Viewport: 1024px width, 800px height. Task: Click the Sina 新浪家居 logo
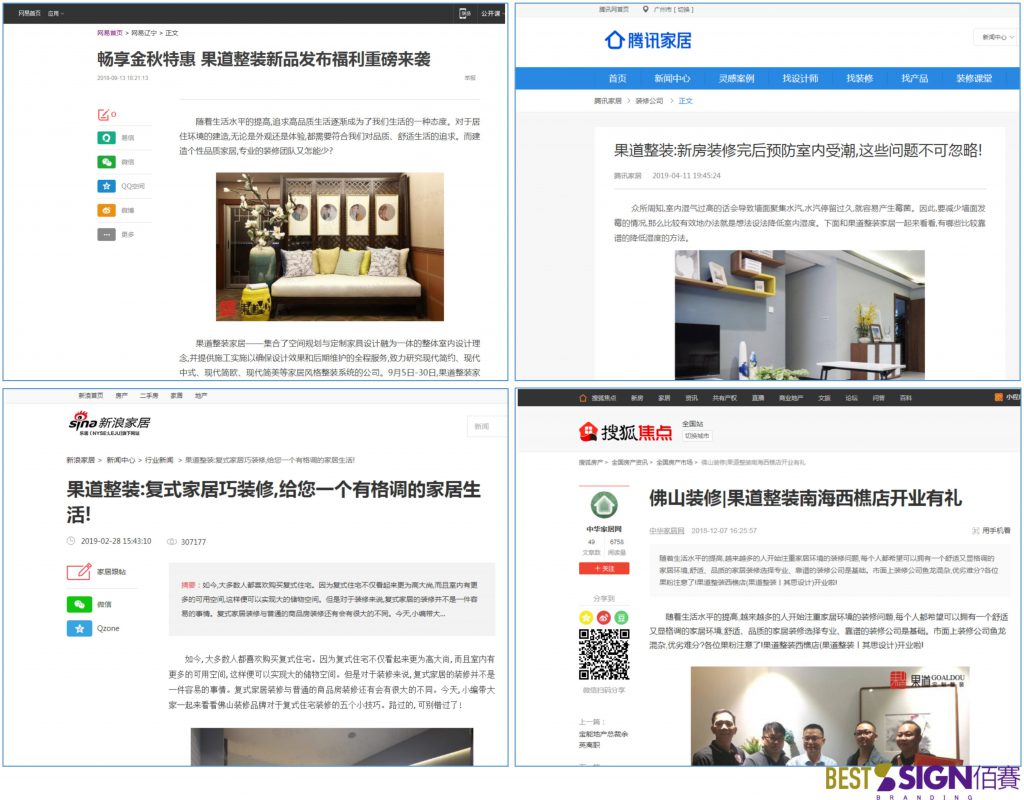(x=110, y=424)
